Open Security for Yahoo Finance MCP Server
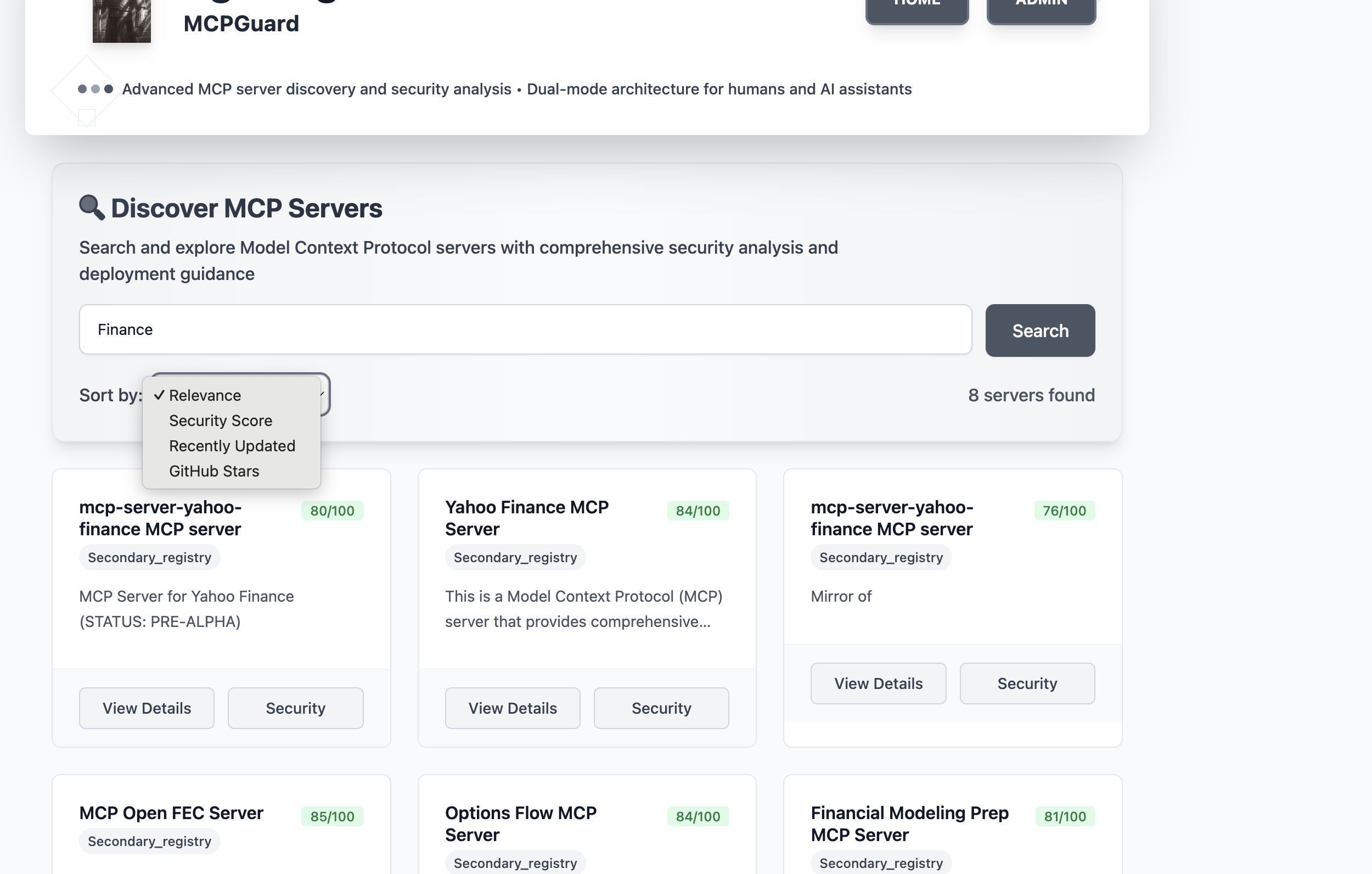 coord(661,708)
